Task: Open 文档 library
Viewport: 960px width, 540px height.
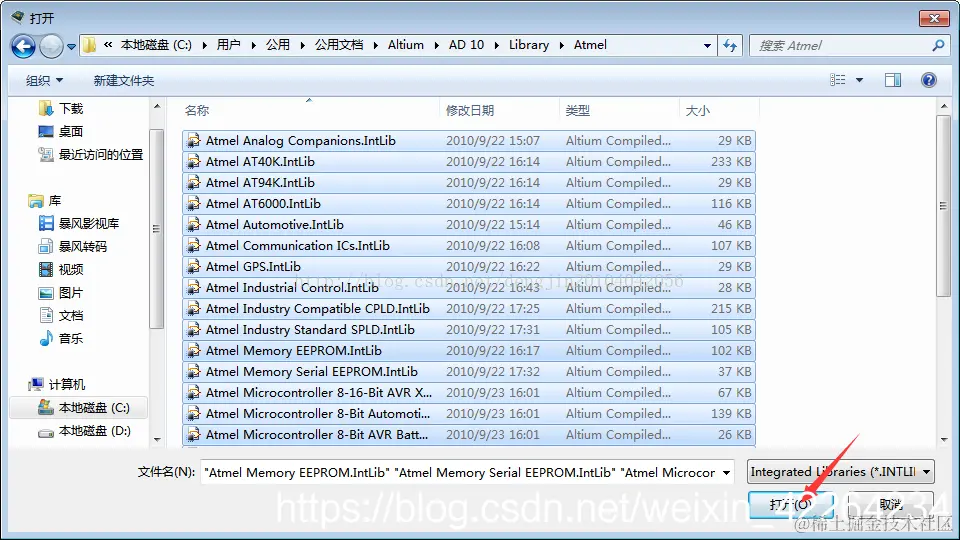Action: click(61, 315)
